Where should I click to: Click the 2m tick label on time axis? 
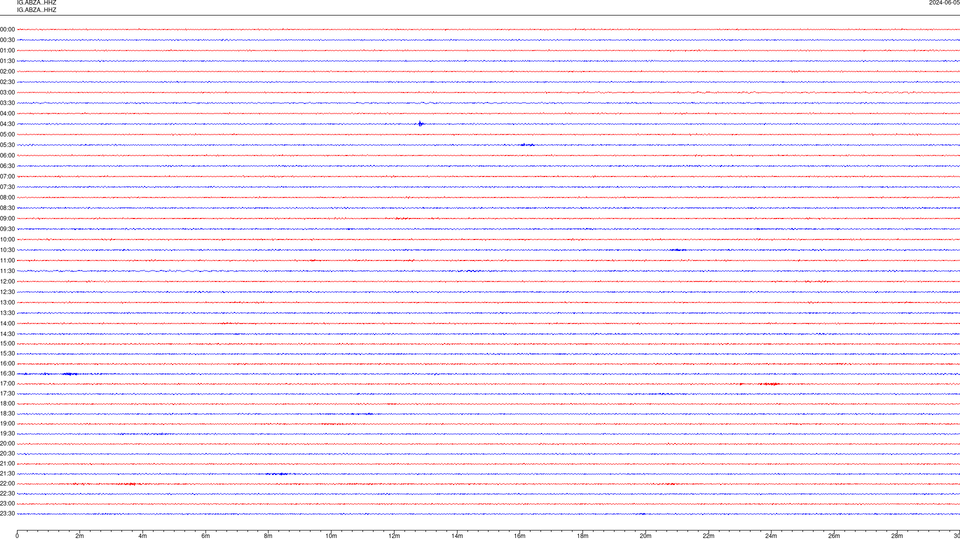coord(80,536)
